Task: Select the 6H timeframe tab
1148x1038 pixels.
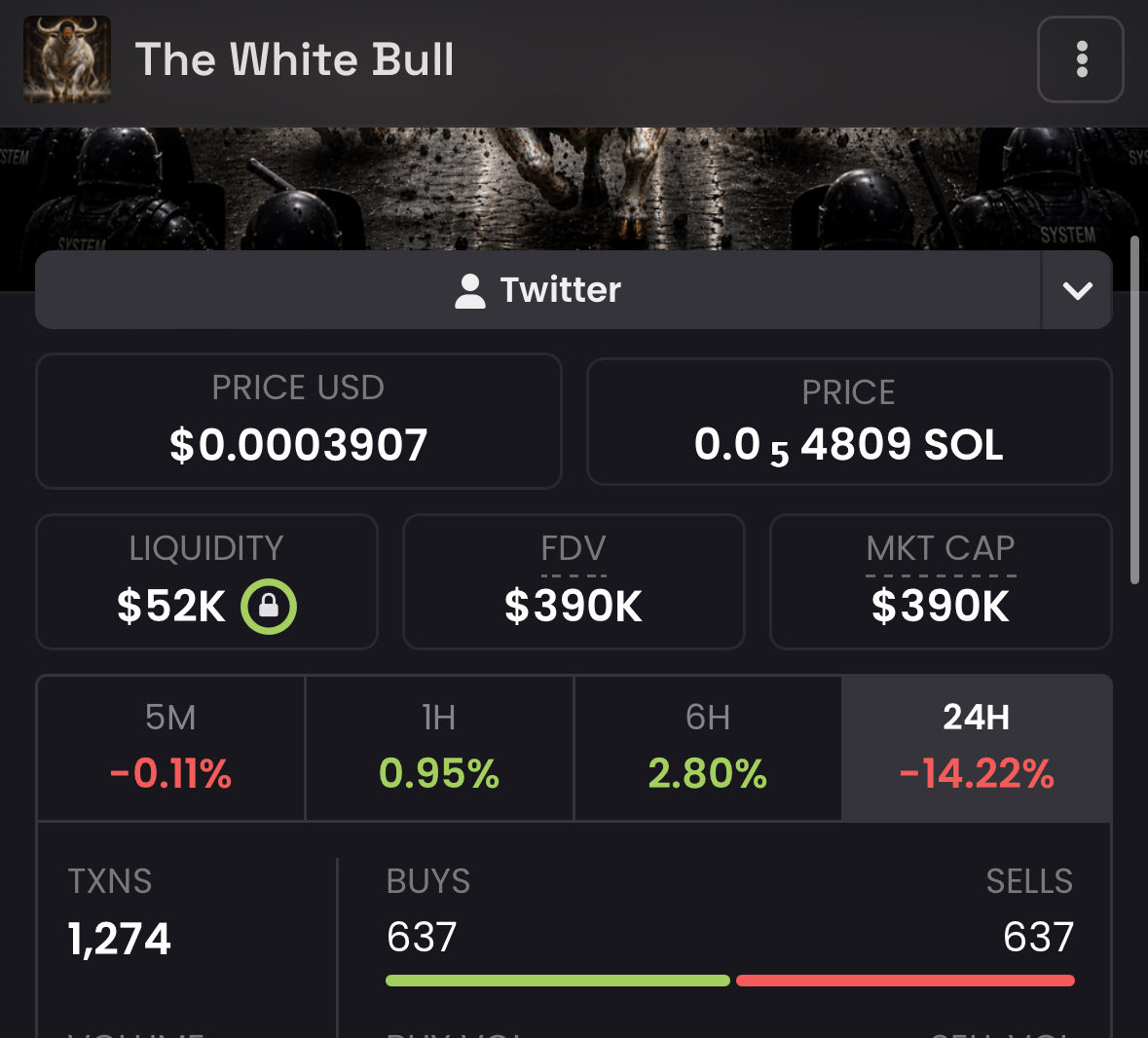Action: click(708, 748)
